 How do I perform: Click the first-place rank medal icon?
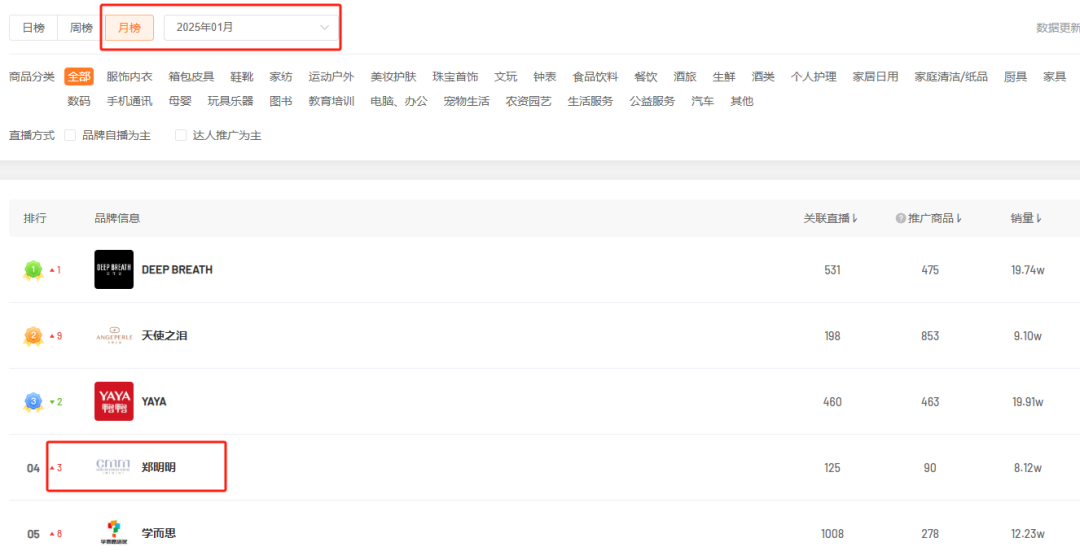[33, 270]
